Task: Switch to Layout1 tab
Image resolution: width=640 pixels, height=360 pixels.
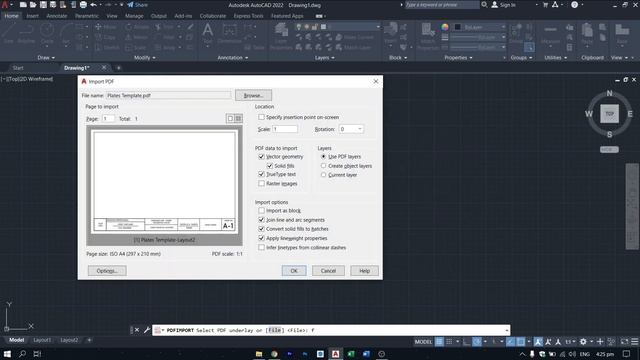Action: (42, 340)
